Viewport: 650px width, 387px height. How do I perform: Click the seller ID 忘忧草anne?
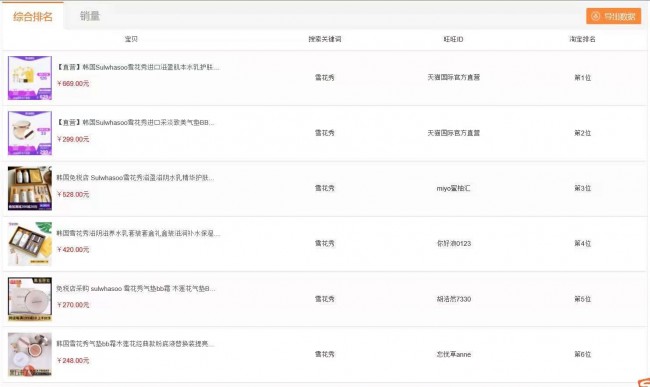(x=454, y=354)
